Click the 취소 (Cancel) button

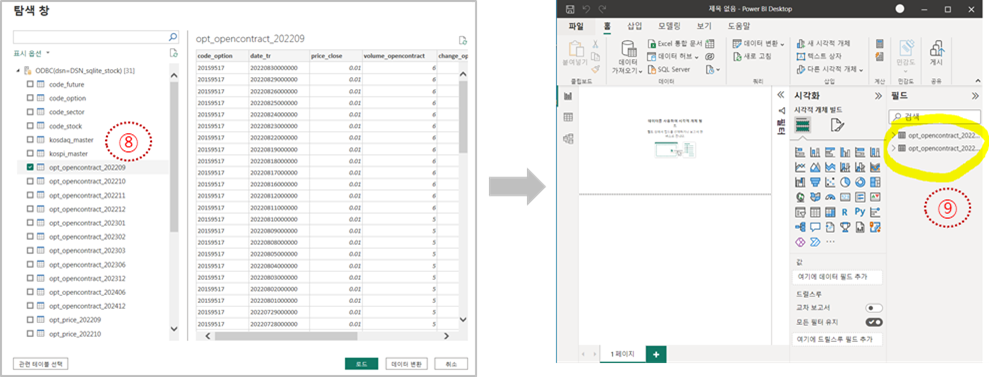(x=452, y=364)
